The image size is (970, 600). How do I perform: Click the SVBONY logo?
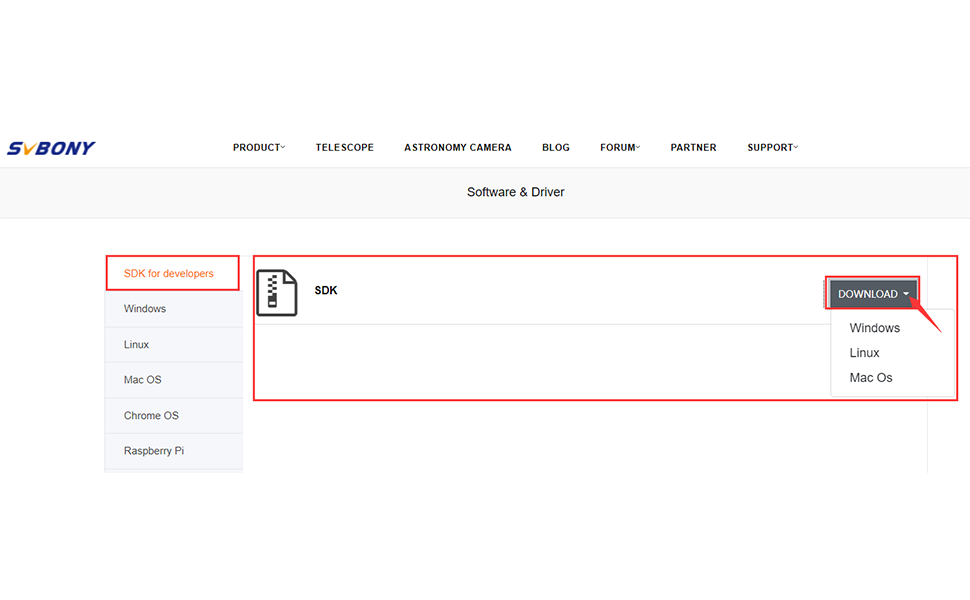point(51,148)
